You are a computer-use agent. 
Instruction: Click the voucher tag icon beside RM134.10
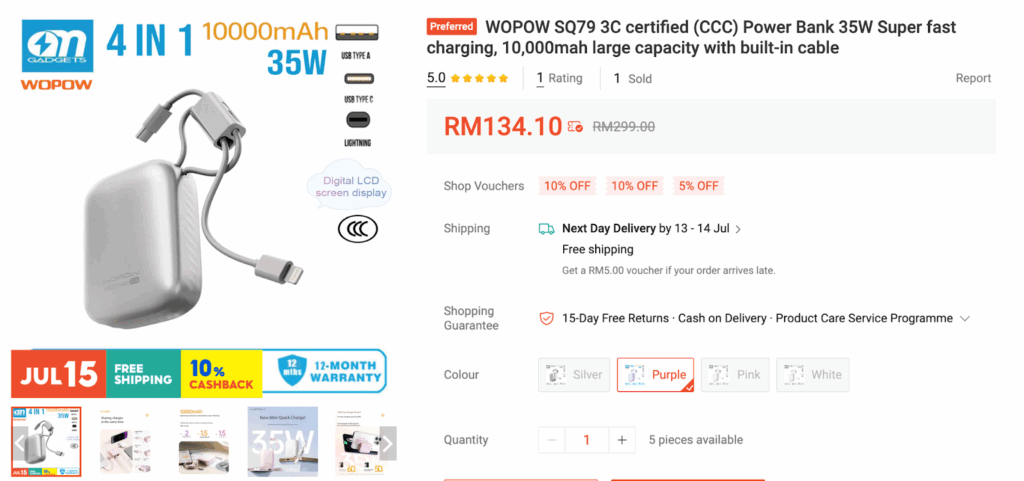click(x=575, y=127)
